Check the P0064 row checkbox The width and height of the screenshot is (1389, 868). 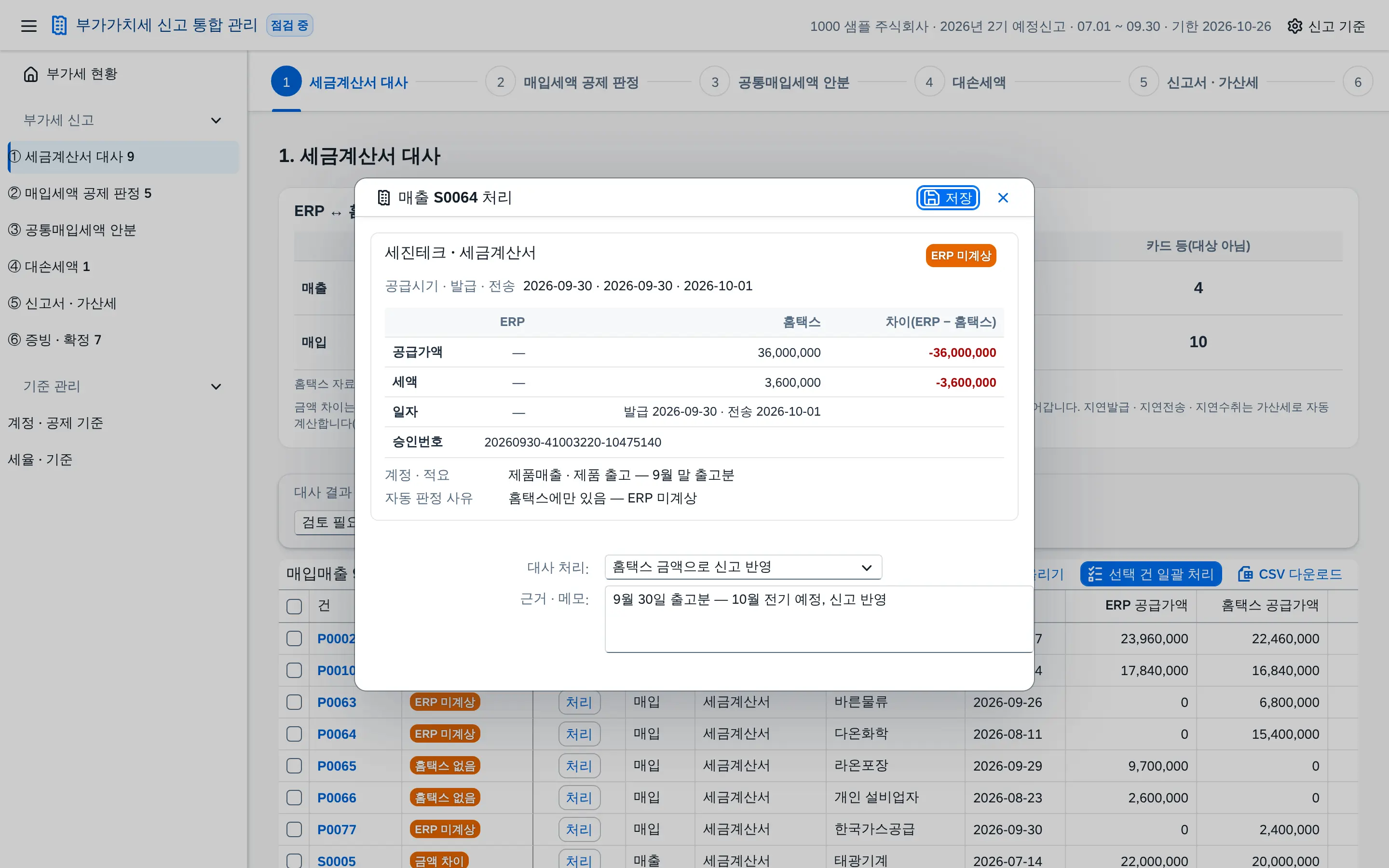tap(294, 734)
